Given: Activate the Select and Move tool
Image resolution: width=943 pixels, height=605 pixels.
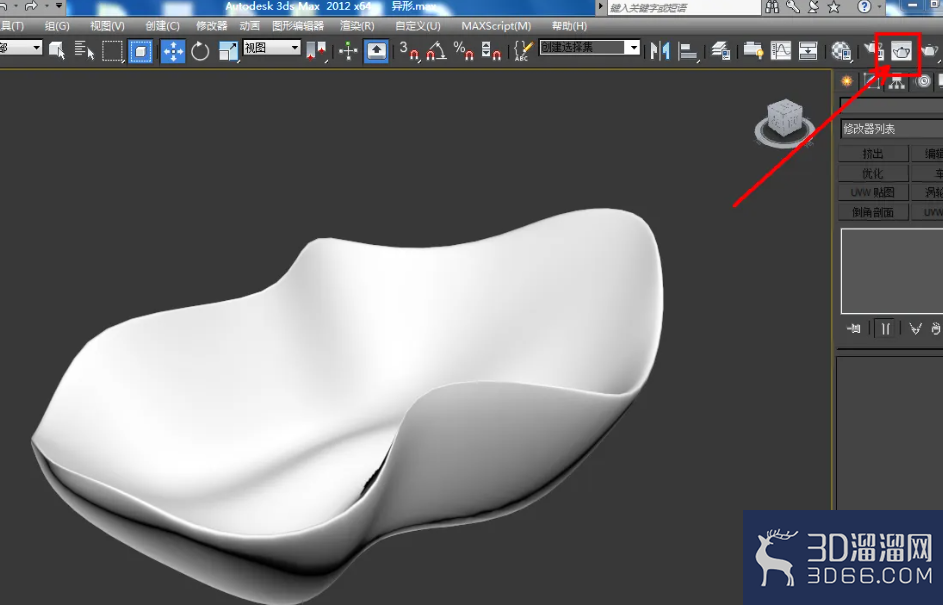Looking at the screenshot, I should (x=173, y=52).
